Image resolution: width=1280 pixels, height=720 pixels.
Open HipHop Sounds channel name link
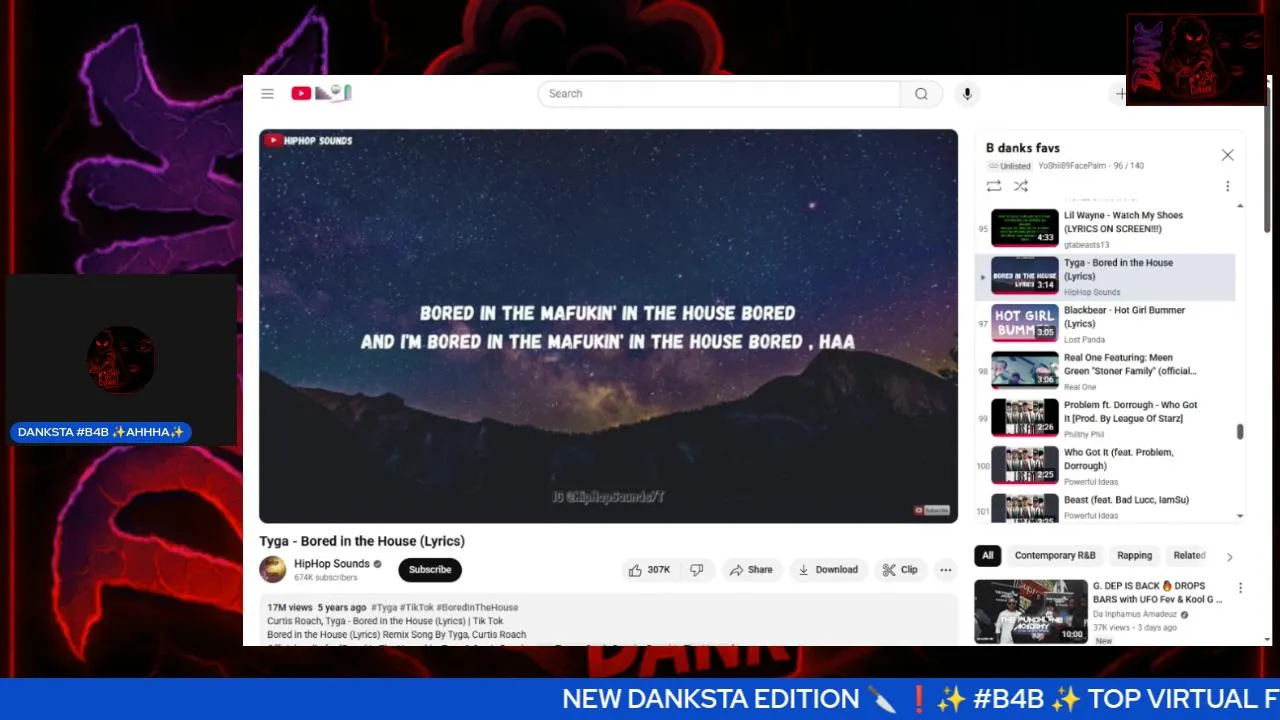(332, 564)
